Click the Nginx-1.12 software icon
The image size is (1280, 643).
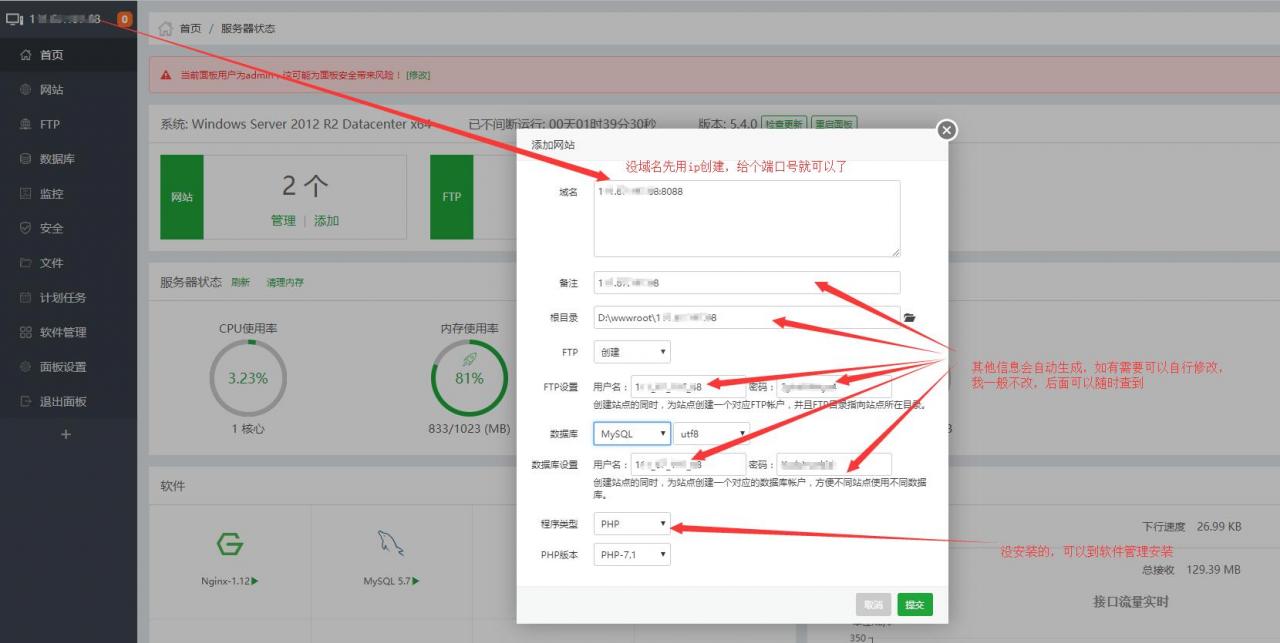pos(231,546)
